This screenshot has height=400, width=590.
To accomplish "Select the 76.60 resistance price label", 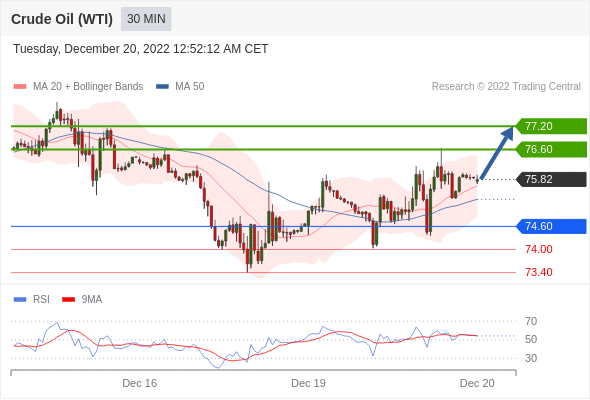I will (551, 149).
